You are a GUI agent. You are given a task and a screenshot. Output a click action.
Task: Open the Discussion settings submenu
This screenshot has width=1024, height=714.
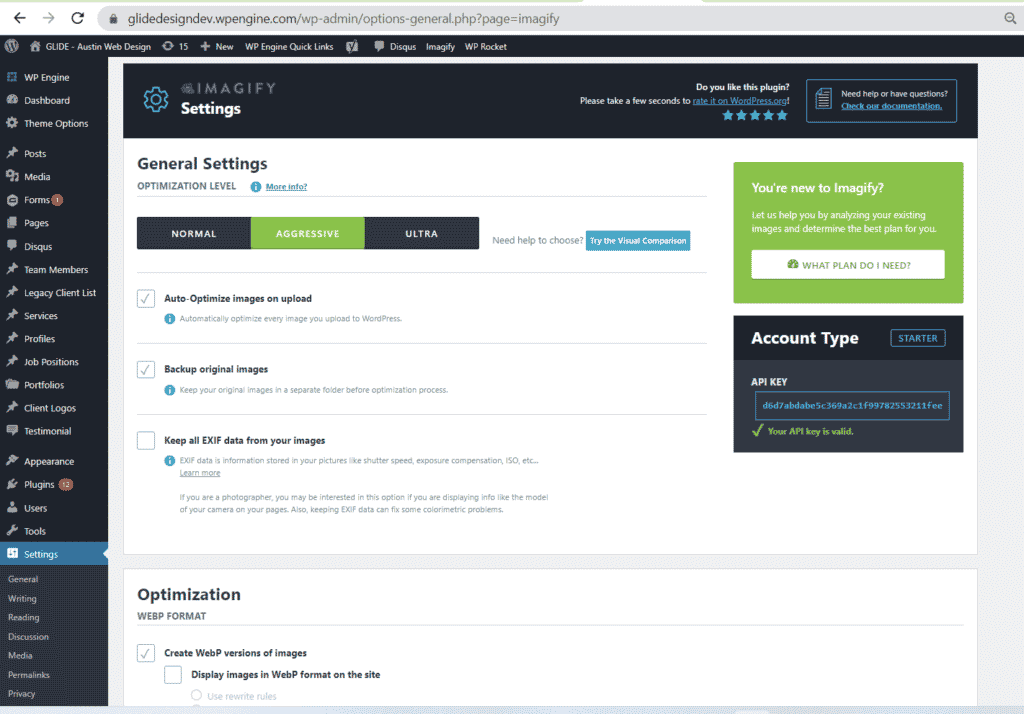(x=28, y=636)
